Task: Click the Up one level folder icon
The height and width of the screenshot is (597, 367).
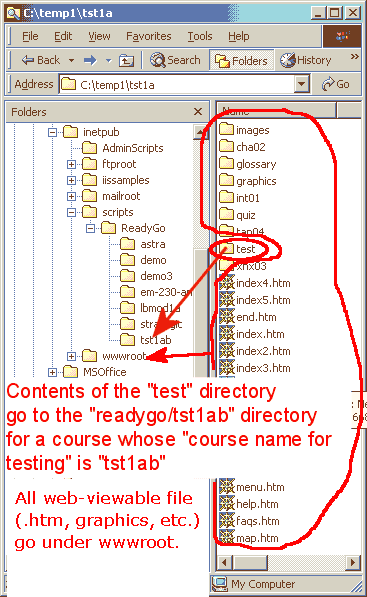Action: pos(126,60)
